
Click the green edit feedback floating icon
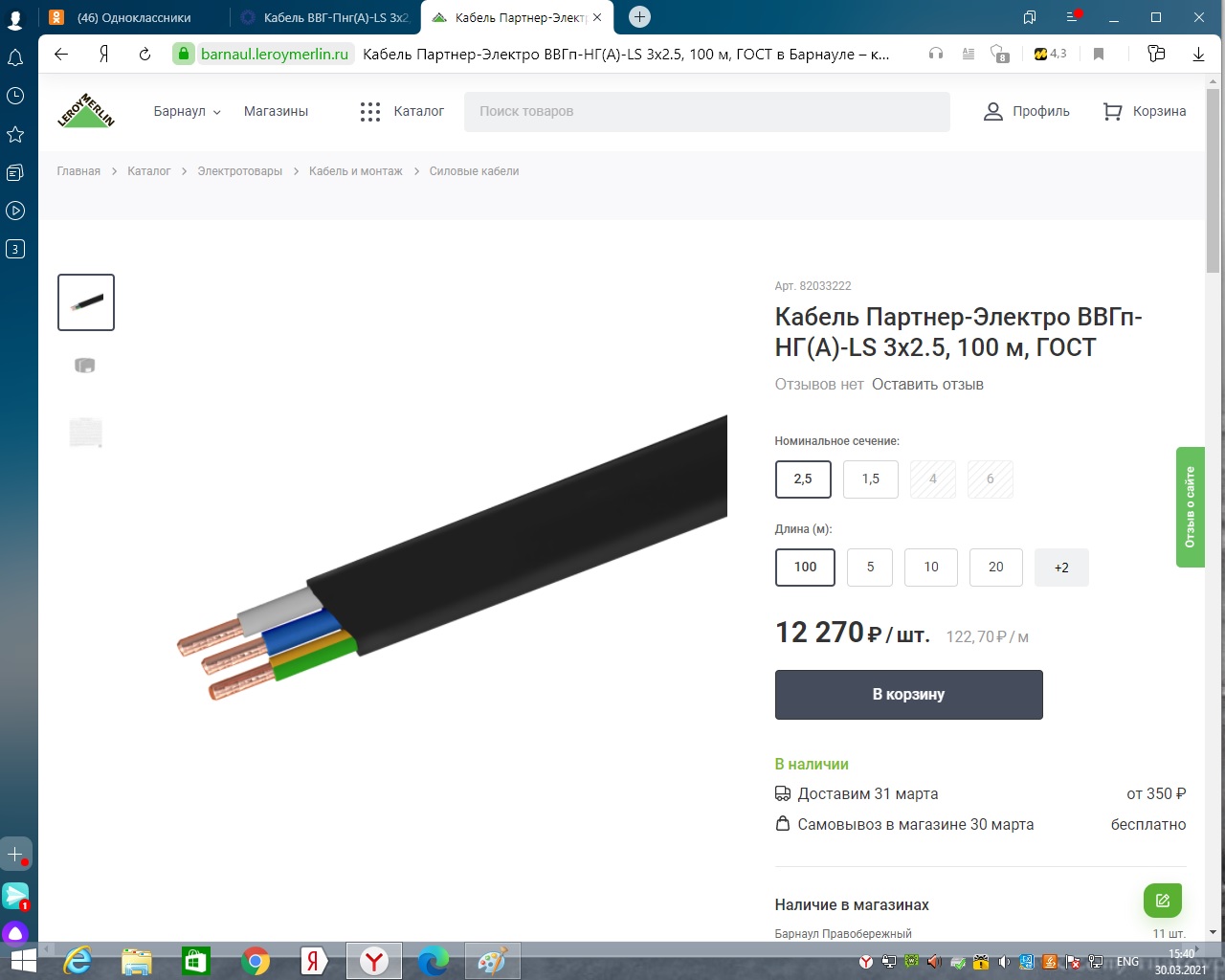coord(1163,901)
